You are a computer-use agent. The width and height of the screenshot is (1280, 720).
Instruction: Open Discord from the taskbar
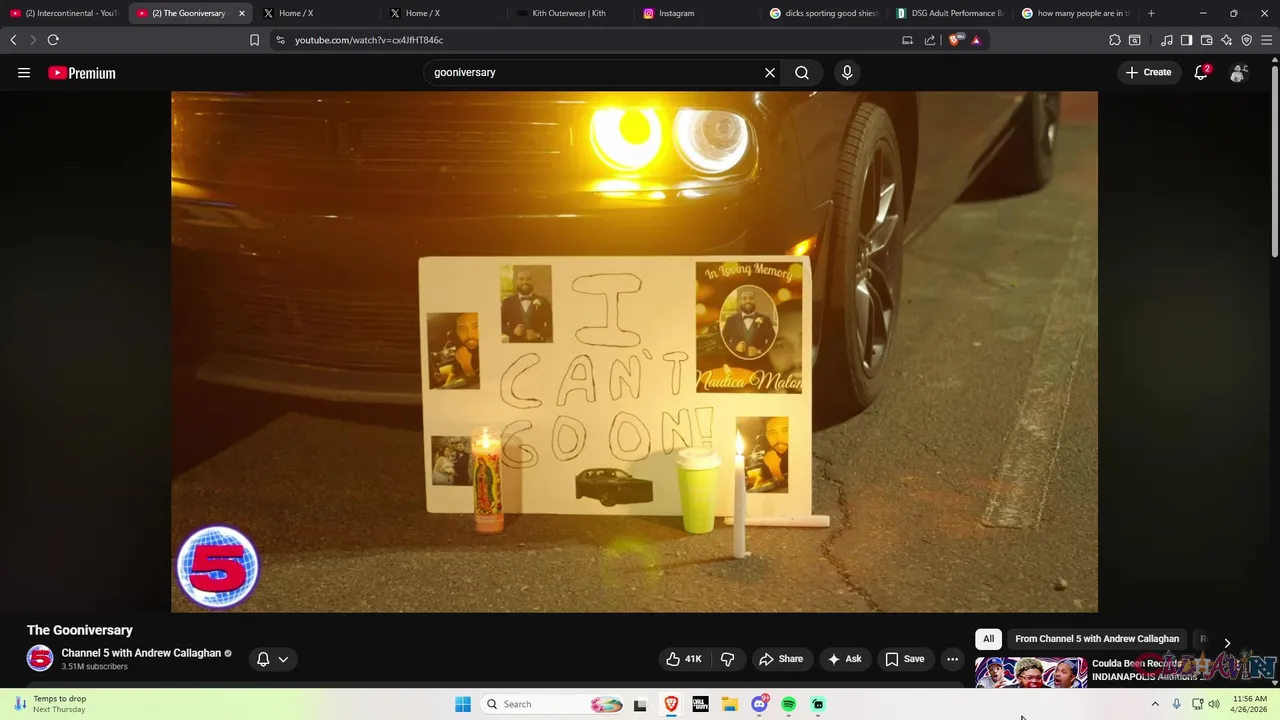760,704
